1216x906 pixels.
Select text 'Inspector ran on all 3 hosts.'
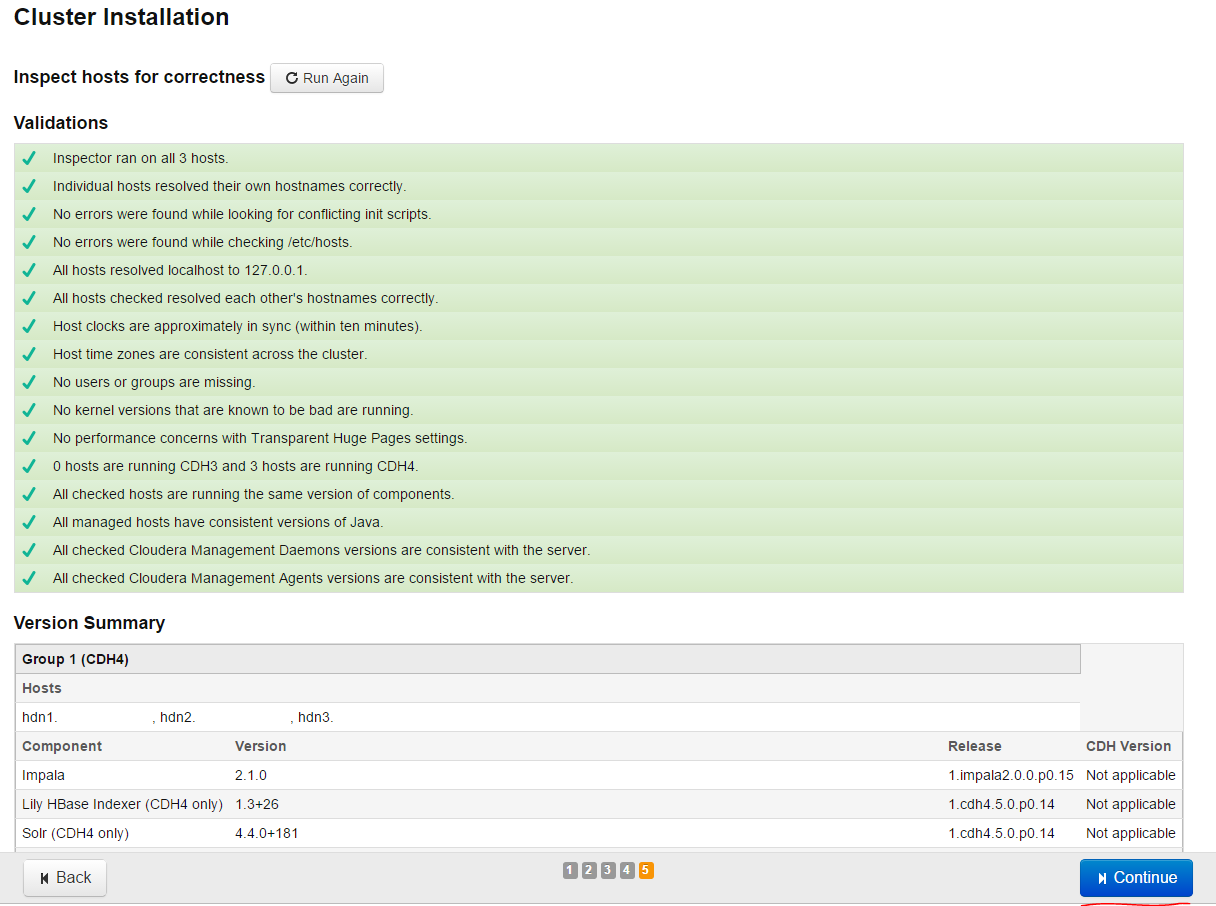click(141, 158)
